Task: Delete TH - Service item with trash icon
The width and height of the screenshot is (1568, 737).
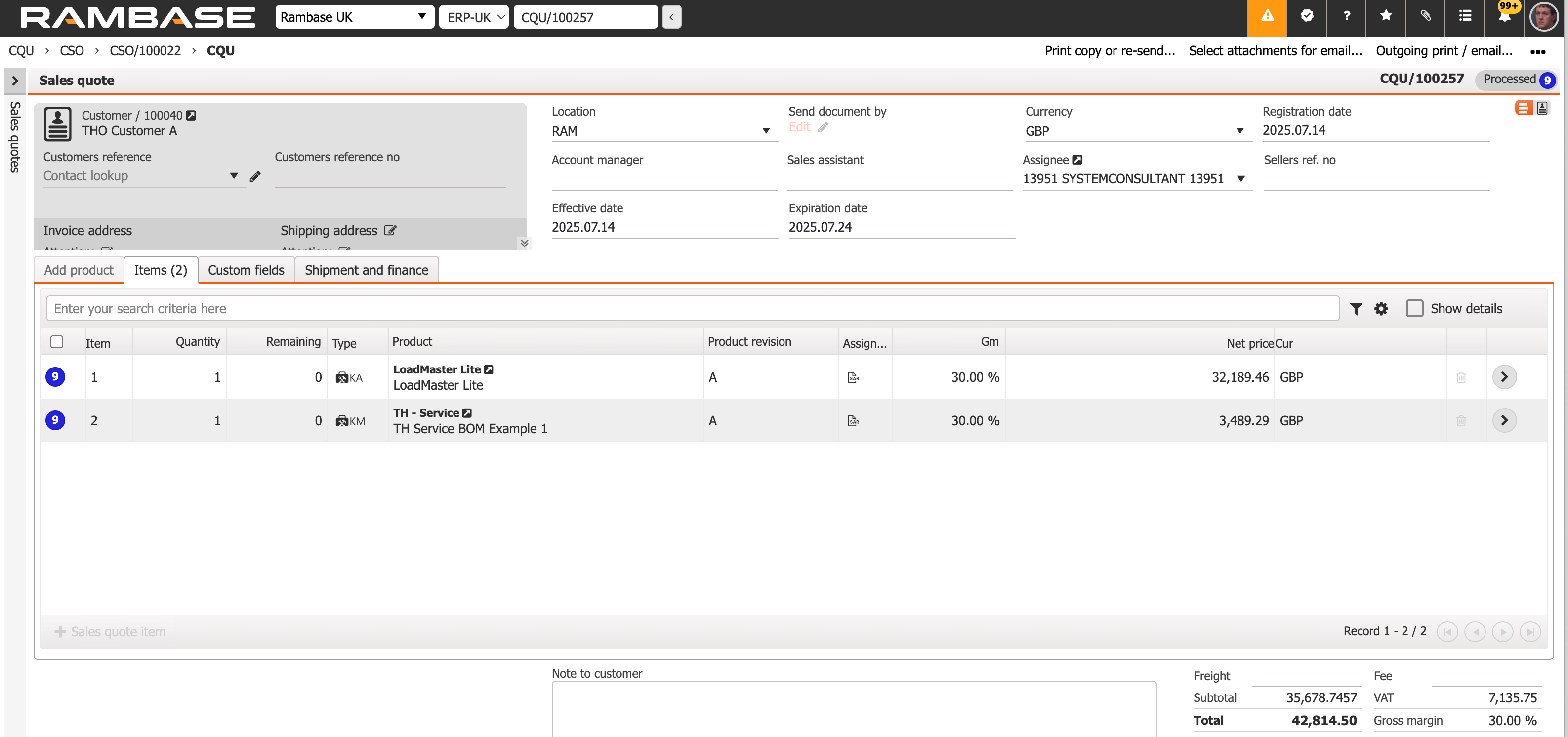Action: click(1461, 421)
